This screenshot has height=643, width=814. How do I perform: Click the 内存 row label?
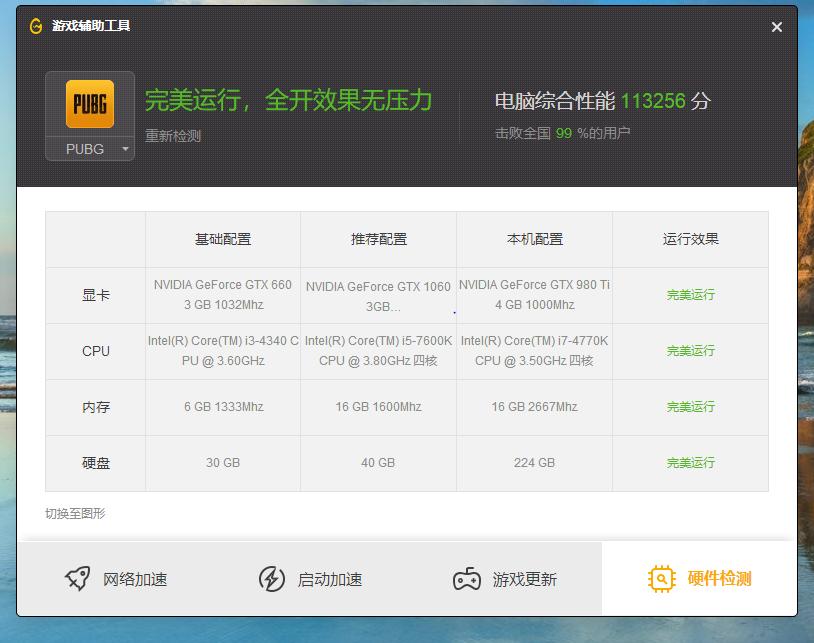[96, 407]
